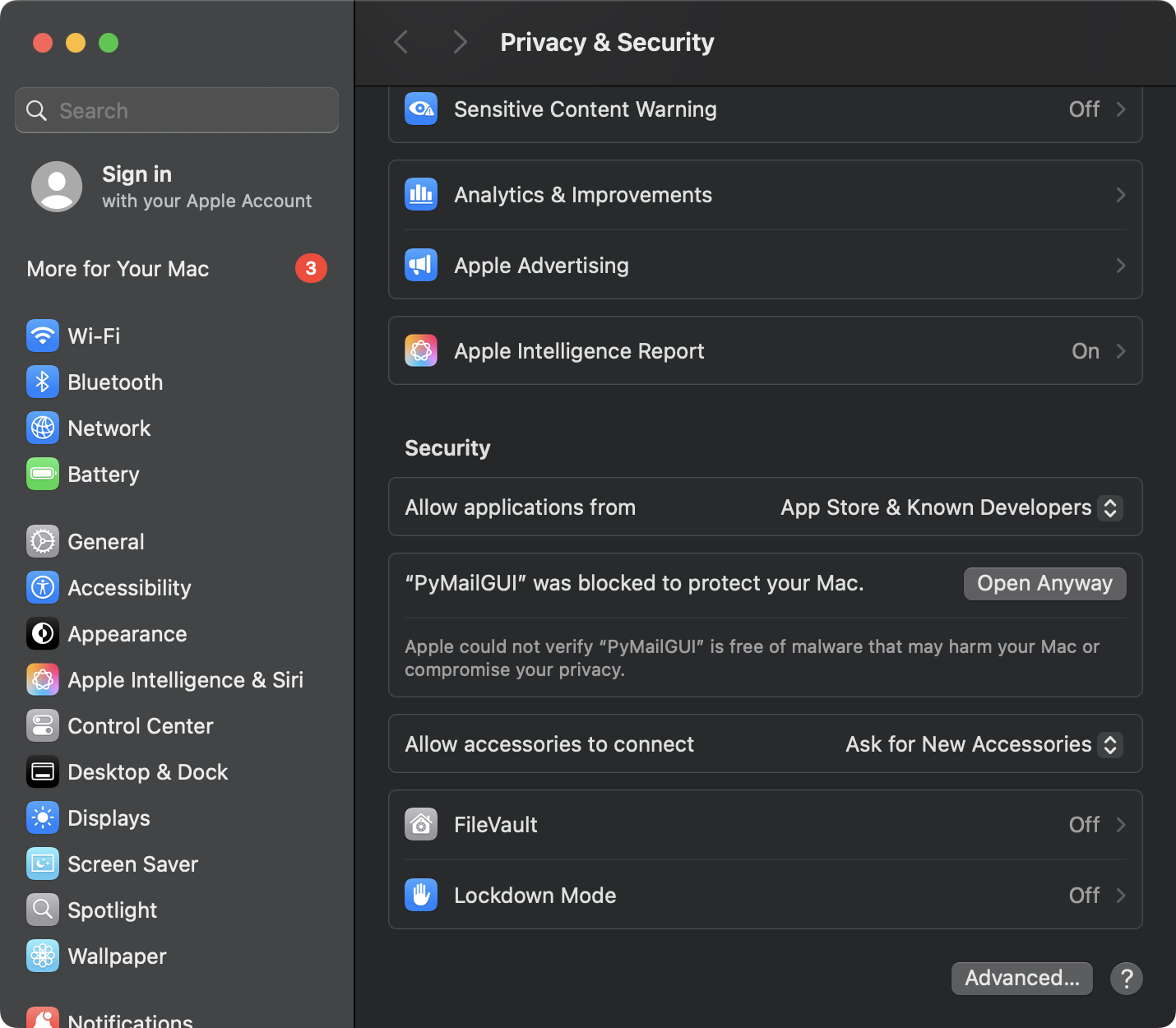Click the Advanced... button
Viewport: 1176px width, 1028px height.
(1021, 978)
